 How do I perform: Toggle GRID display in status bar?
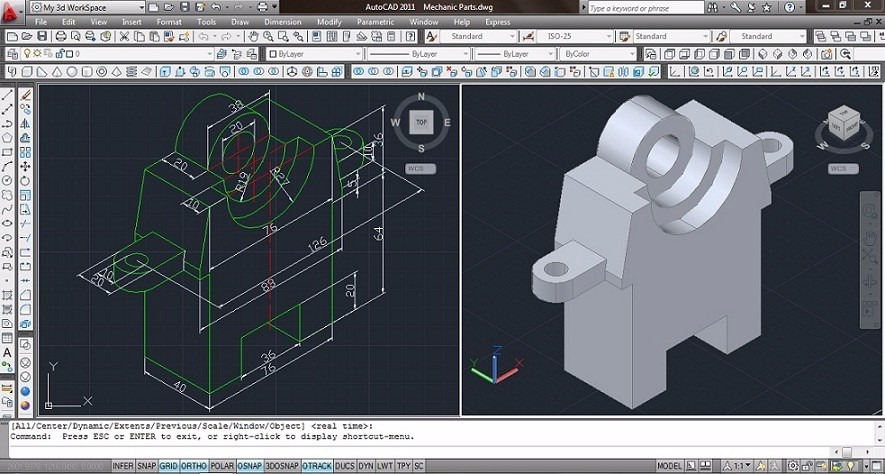[168, 466]
